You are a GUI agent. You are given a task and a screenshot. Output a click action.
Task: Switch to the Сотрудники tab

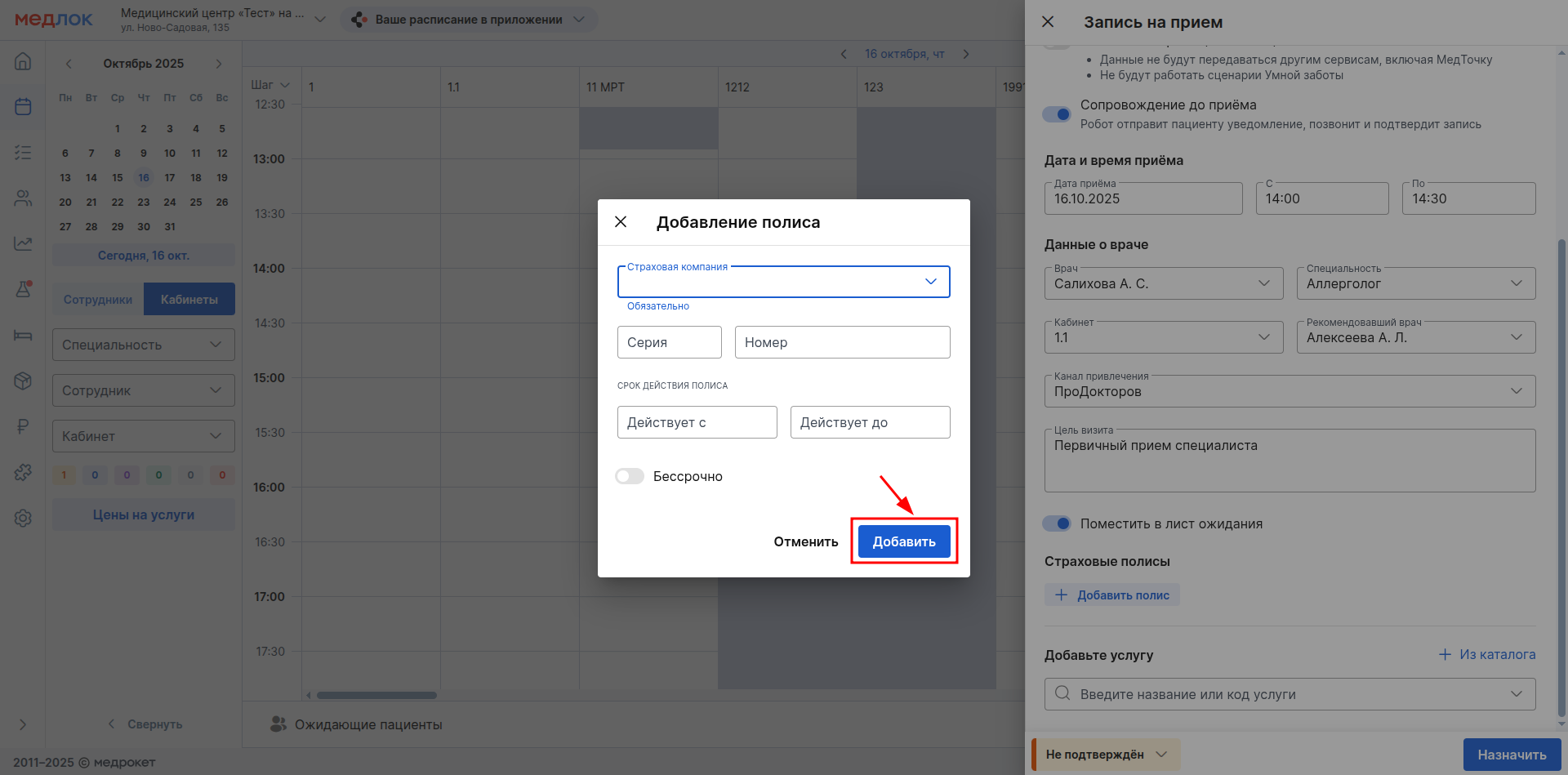(98, 300)
